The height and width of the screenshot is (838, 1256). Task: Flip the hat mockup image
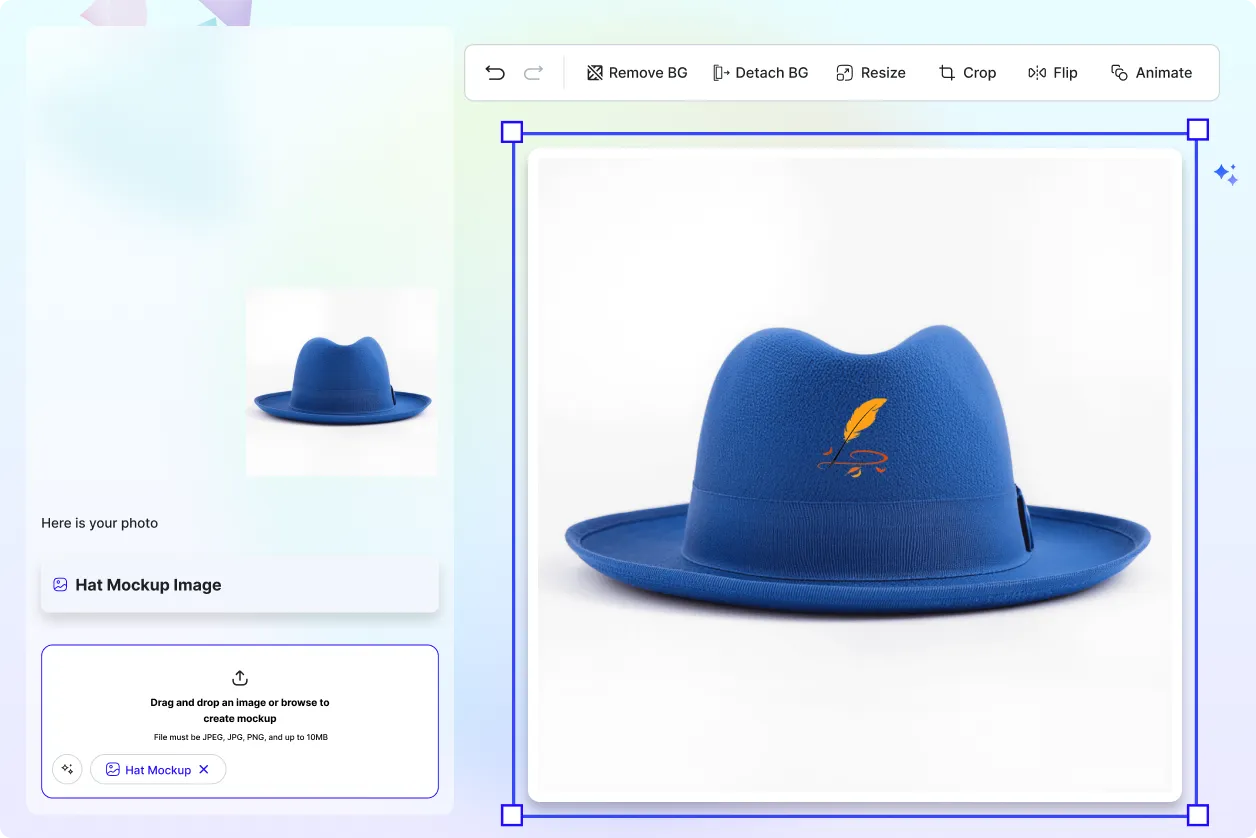coord(1052,72)
